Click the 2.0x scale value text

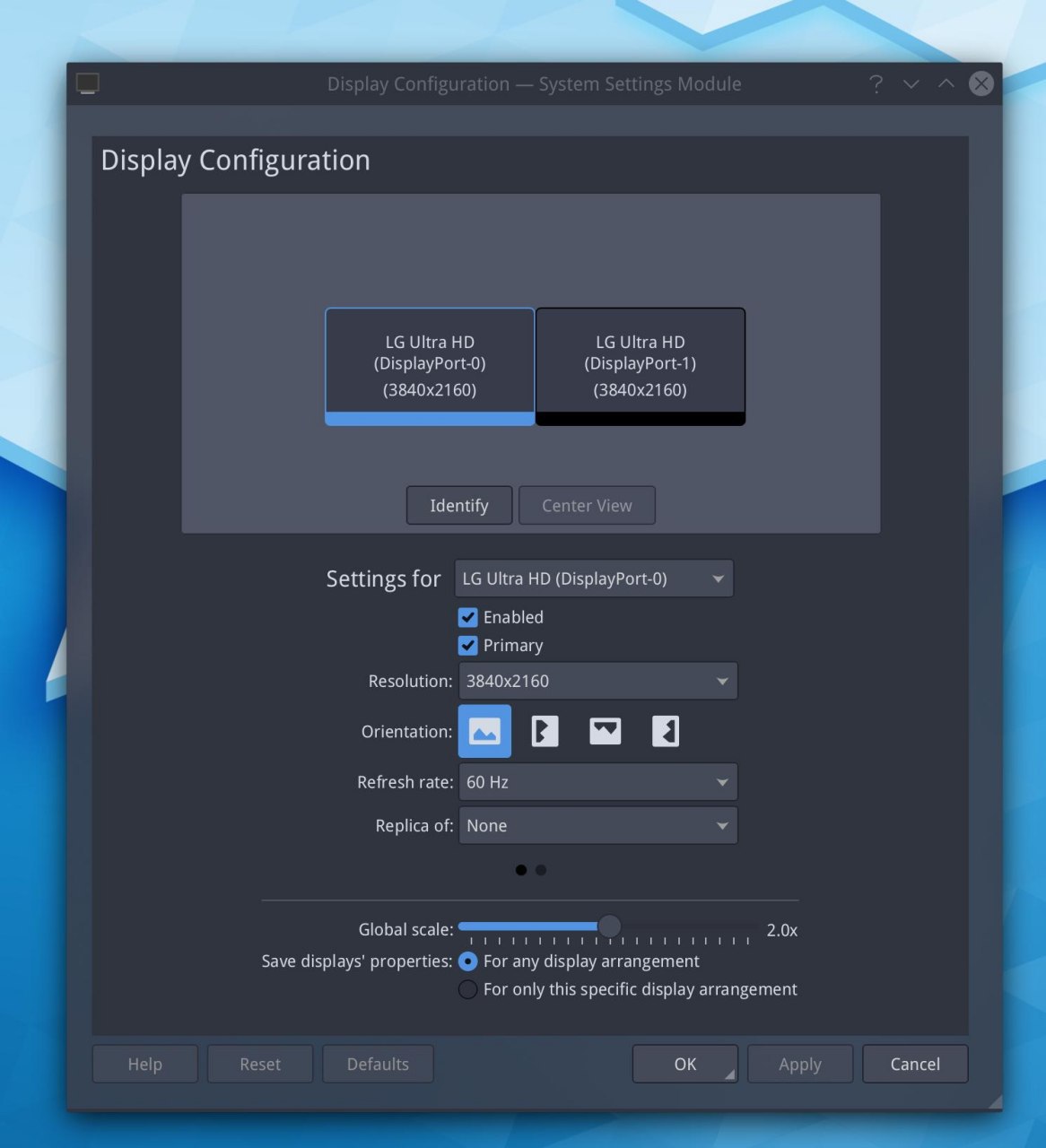[782, 930]
